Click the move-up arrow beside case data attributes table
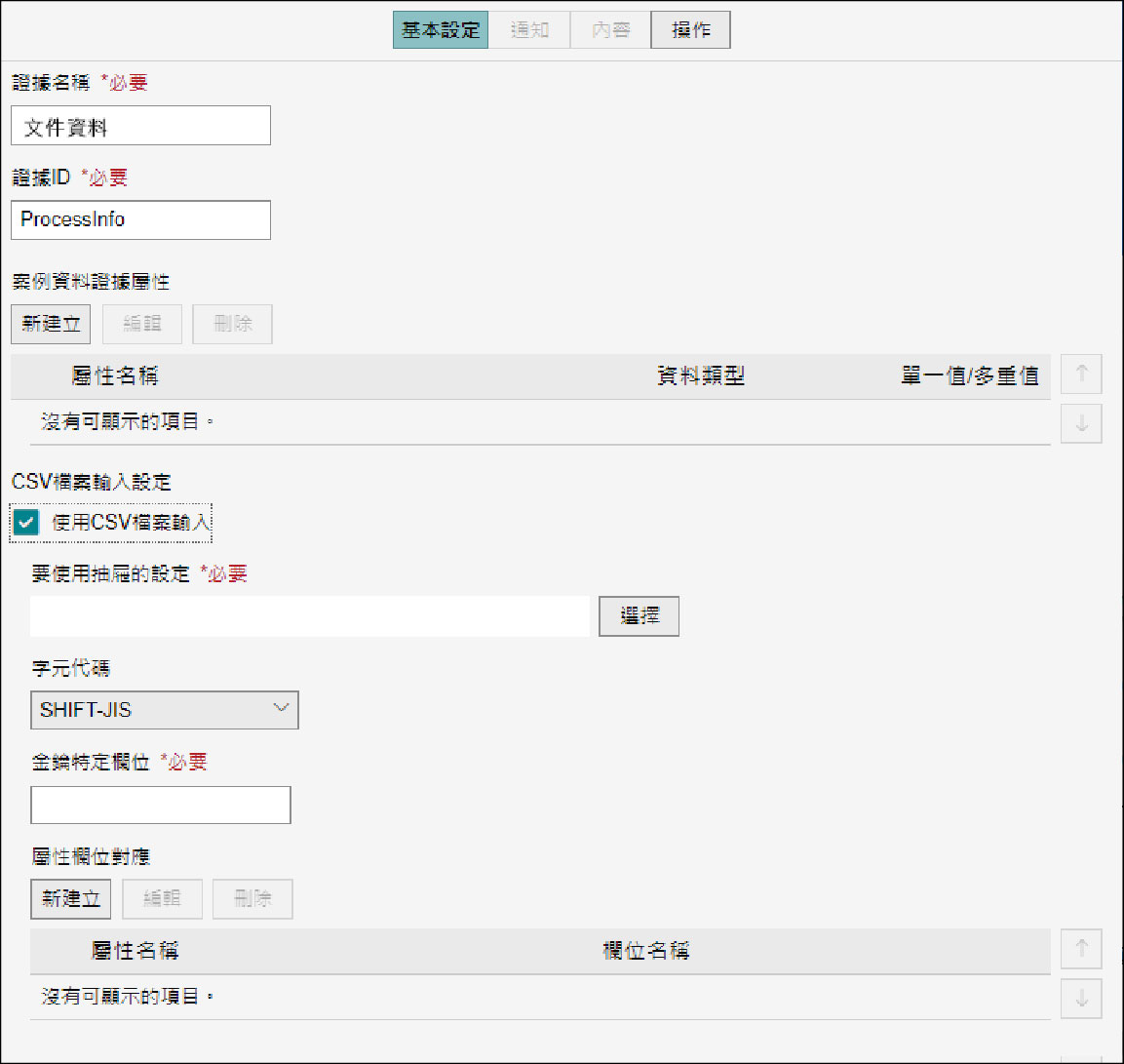 1081,374
